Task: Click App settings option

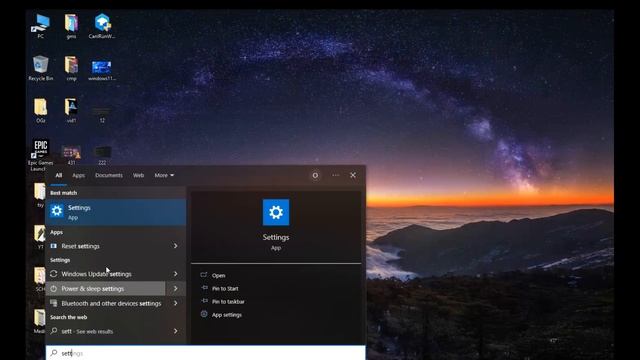Action: (227, 315)
